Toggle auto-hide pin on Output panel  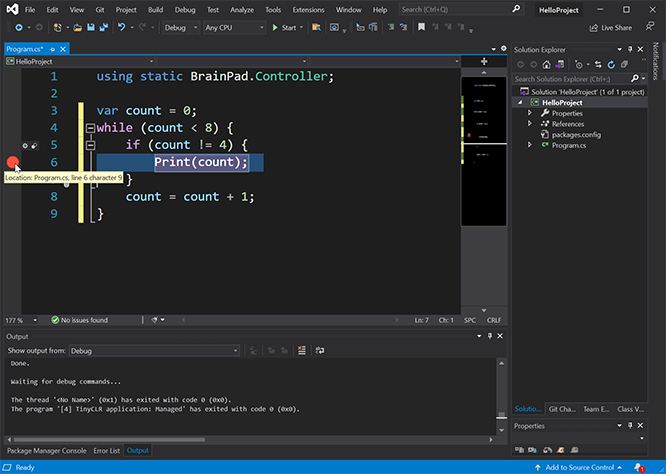point(490,336)
